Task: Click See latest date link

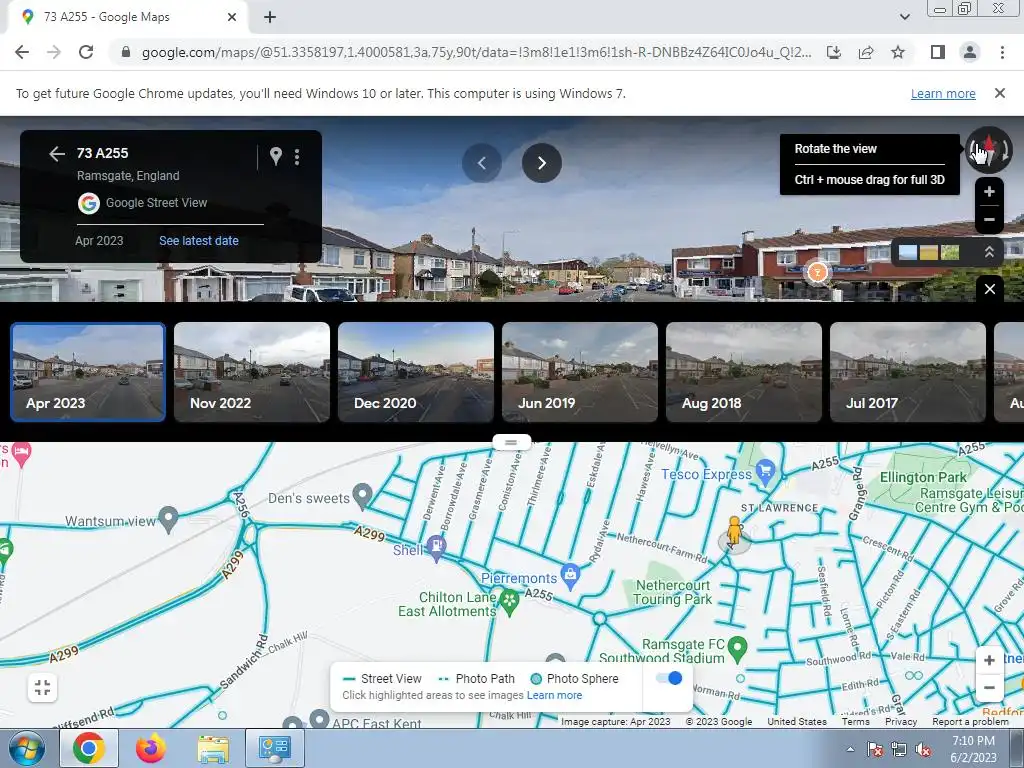Action: pyautogui.click(x=199, y=240)
